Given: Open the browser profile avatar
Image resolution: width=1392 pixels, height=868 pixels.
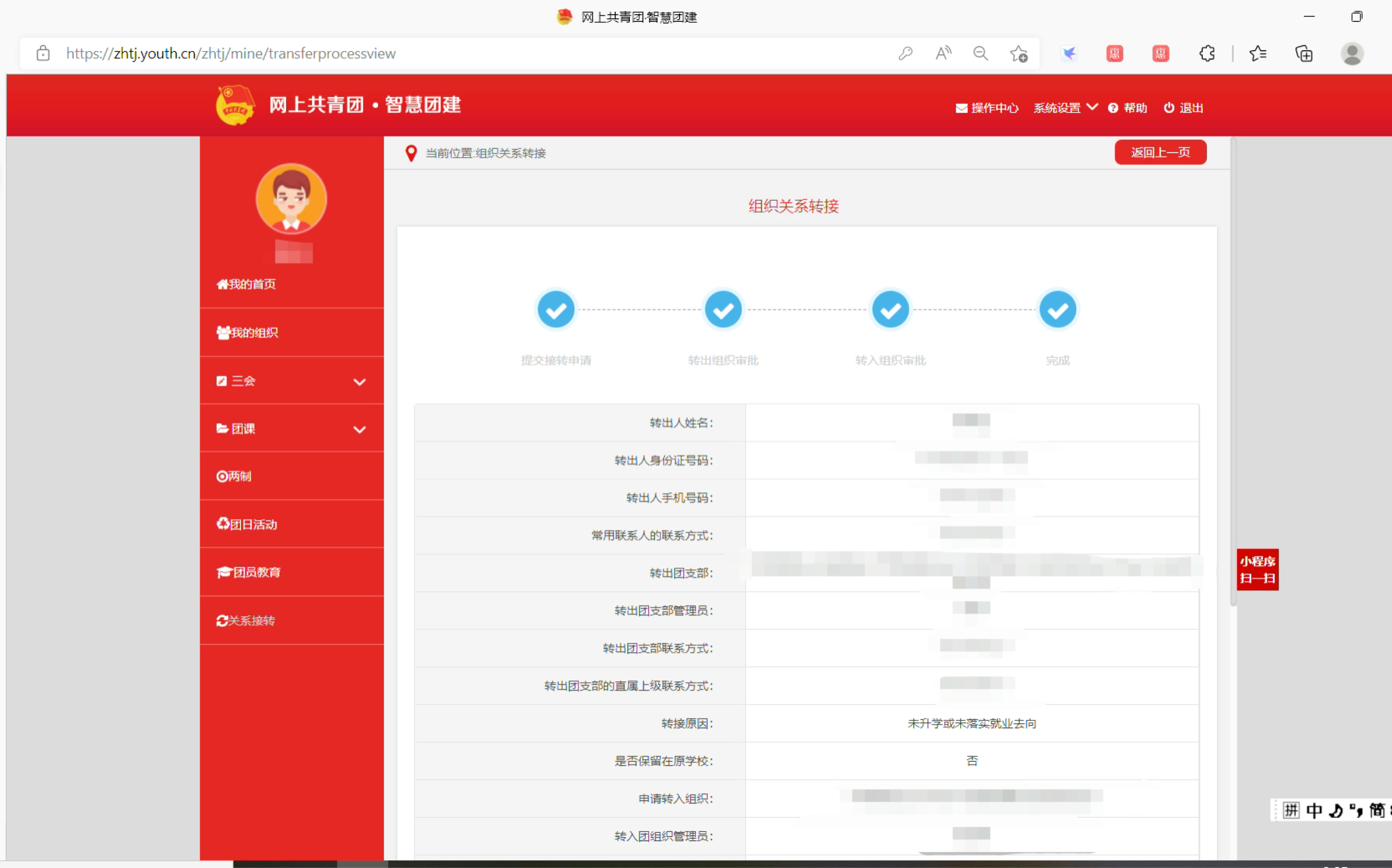Looking at the screenshot, I should coord(1352,53).
